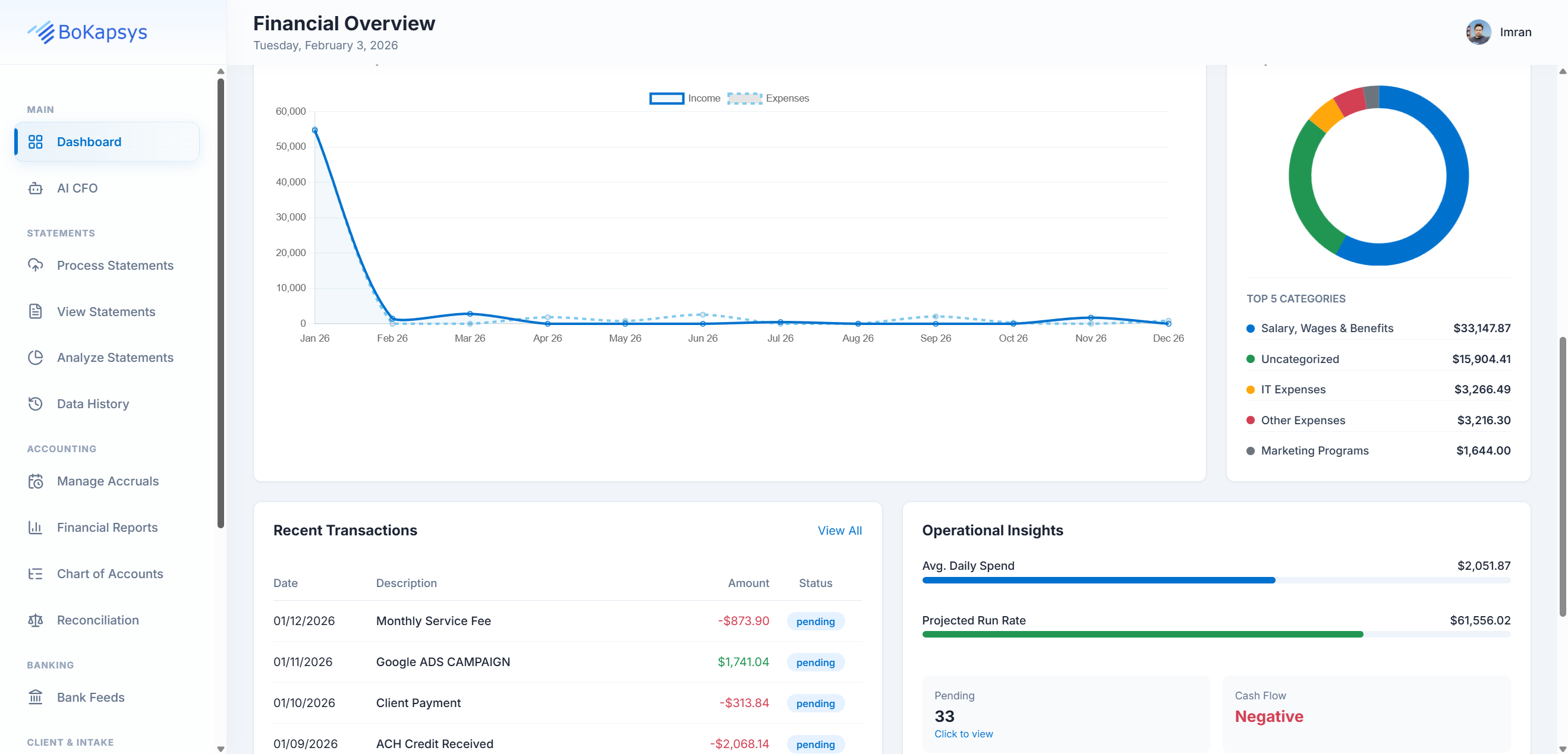Expand the CLIENT & INTAKE section
The height and width of the screenshot is (754, 1568).
[x=70, y=742]
